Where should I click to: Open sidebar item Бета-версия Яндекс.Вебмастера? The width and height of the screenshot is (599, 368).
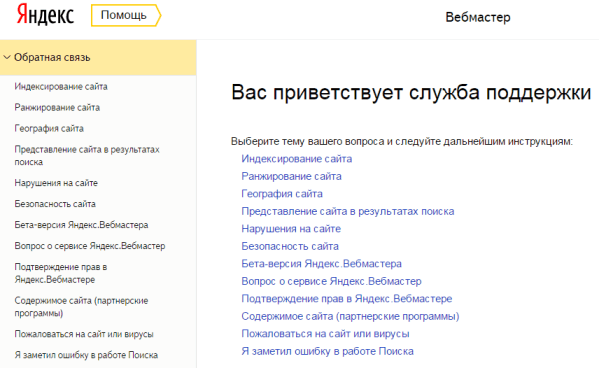[81, 225]
